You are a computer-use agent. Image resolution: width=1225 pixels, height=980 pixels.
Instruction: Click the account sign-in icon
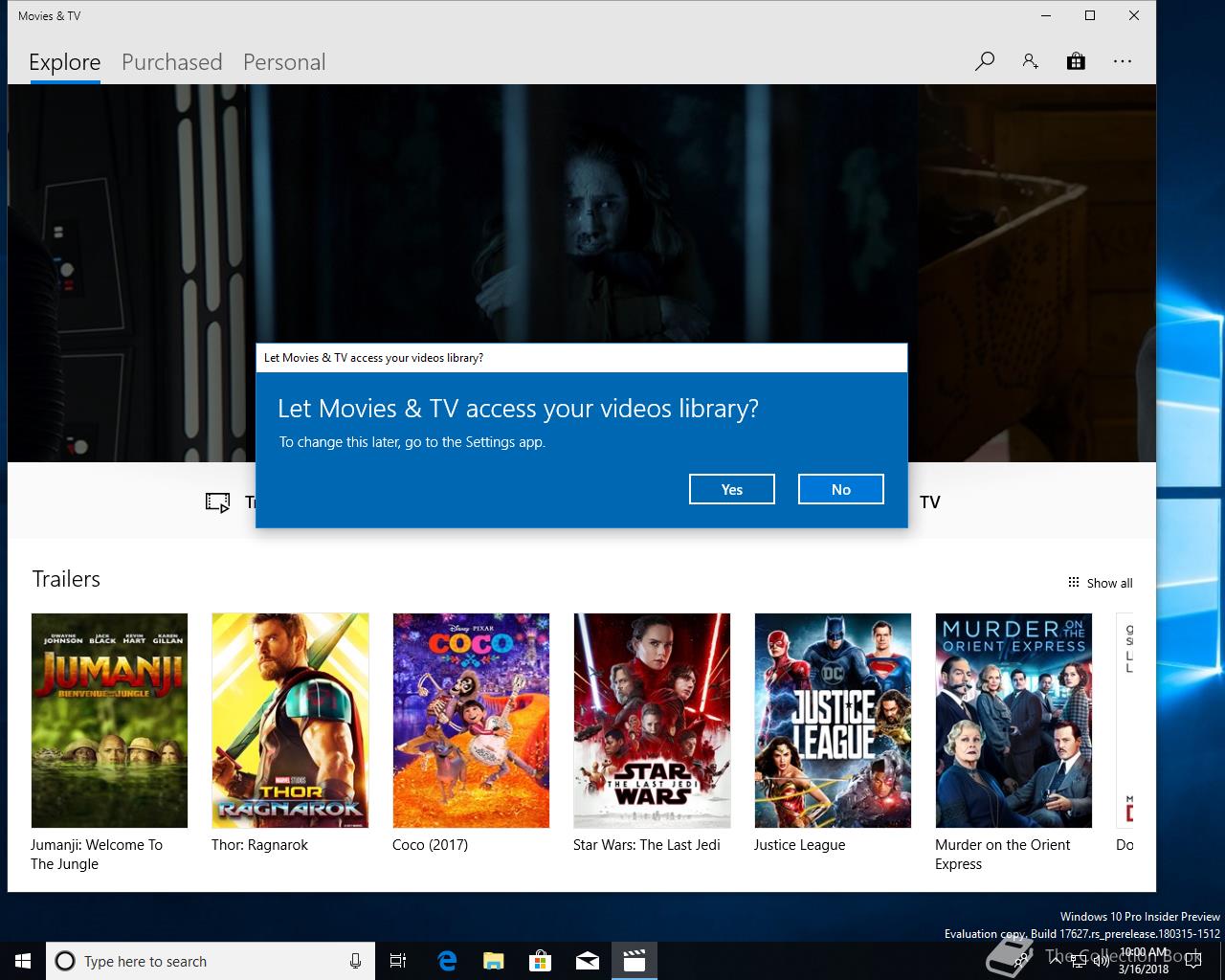pyautogui.click(x=1030, y=61)
